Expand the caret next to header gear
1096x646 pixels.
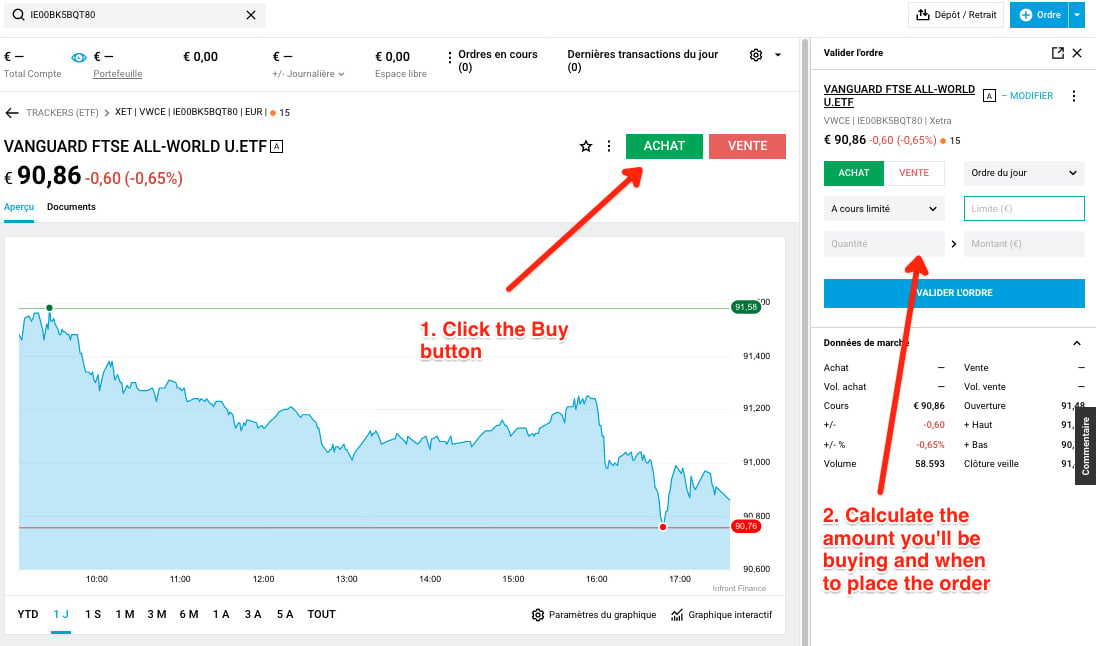coord(778,55)
